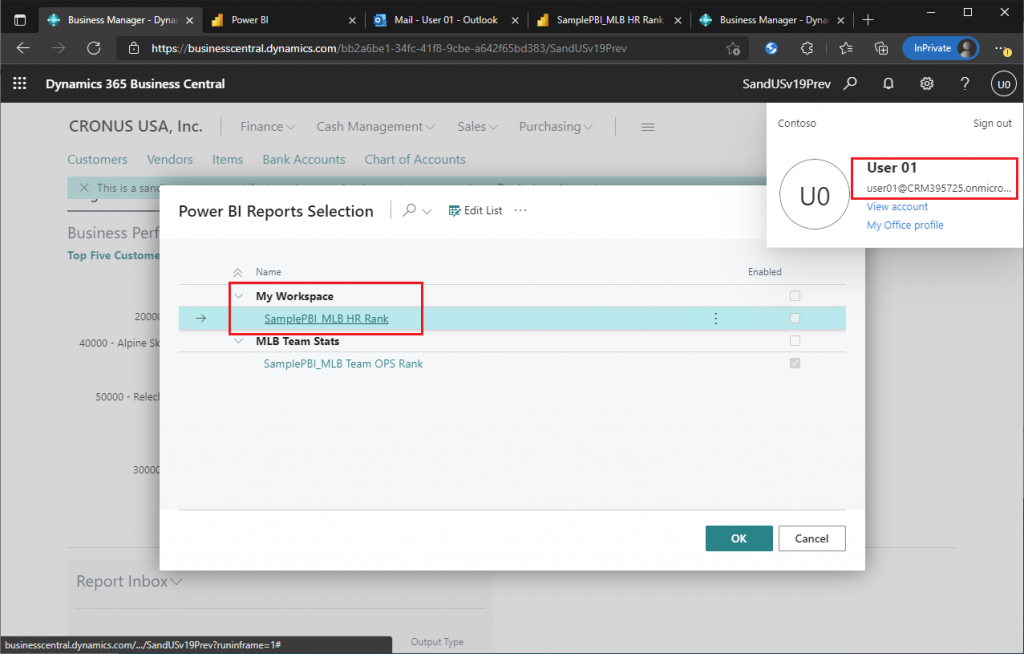Open the tab actions menu icon
The image size is (1024, 654).
tap(20, 20)
